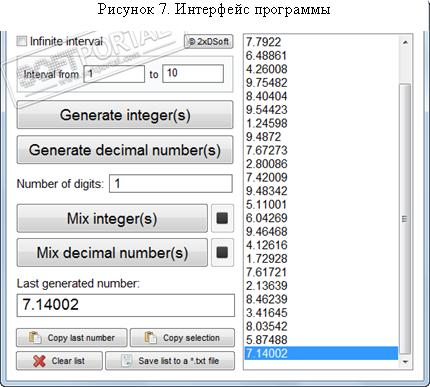Click the scroll down arrow of the list

[405, 362]
